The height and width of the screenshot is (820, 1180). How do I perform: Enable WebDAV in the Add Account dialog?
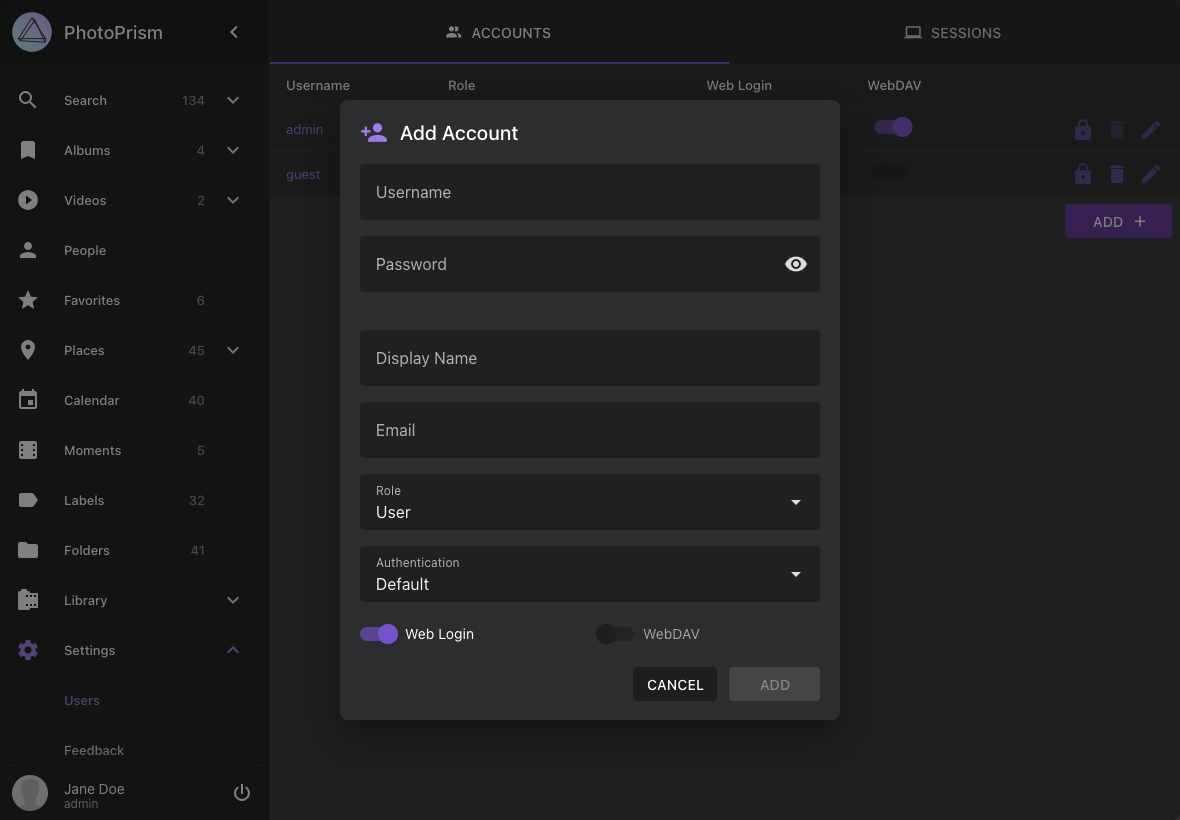click(x=615, y=634)
